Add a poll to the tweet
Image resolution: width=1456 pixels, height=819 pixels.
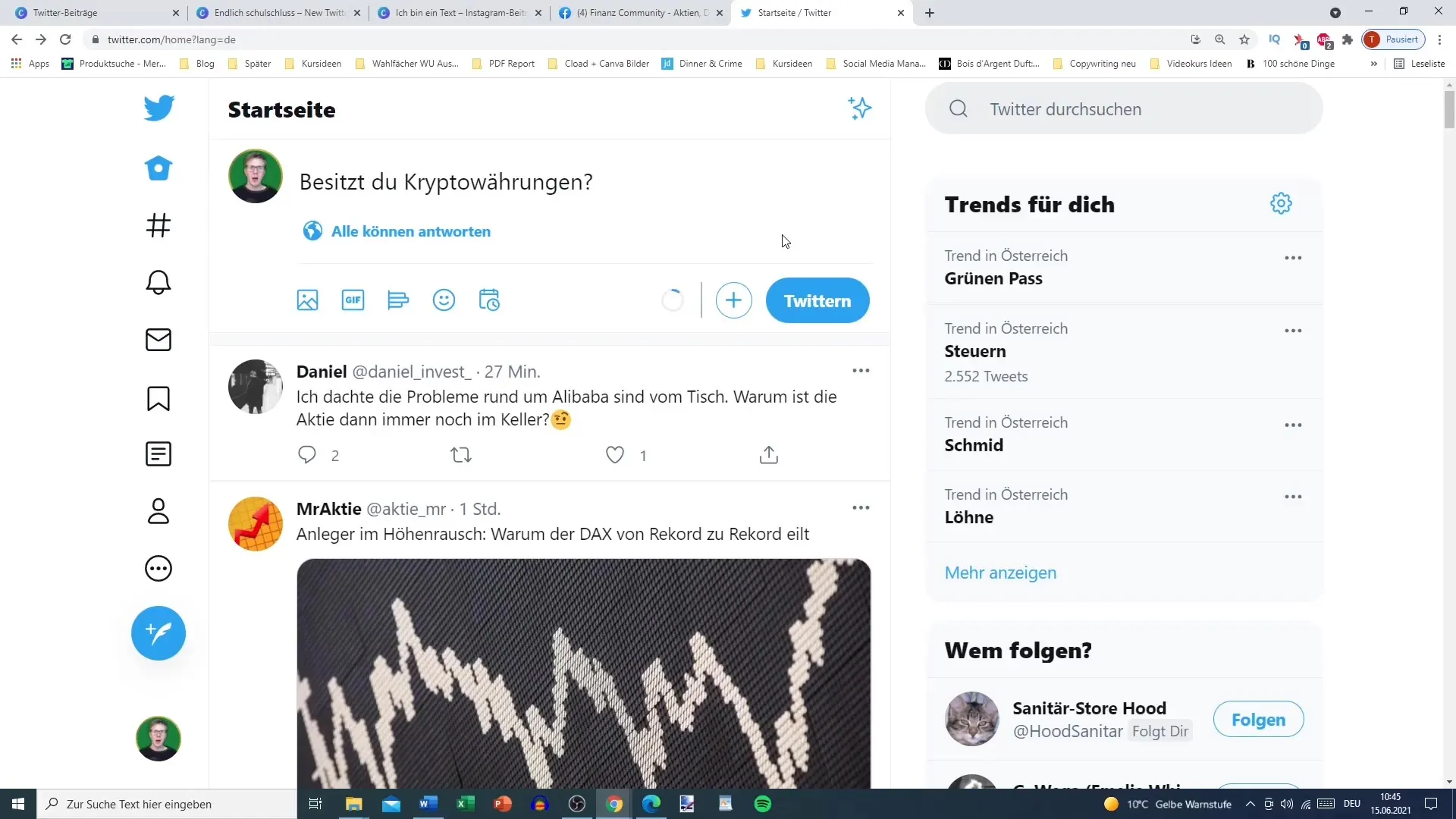(398, 300)
